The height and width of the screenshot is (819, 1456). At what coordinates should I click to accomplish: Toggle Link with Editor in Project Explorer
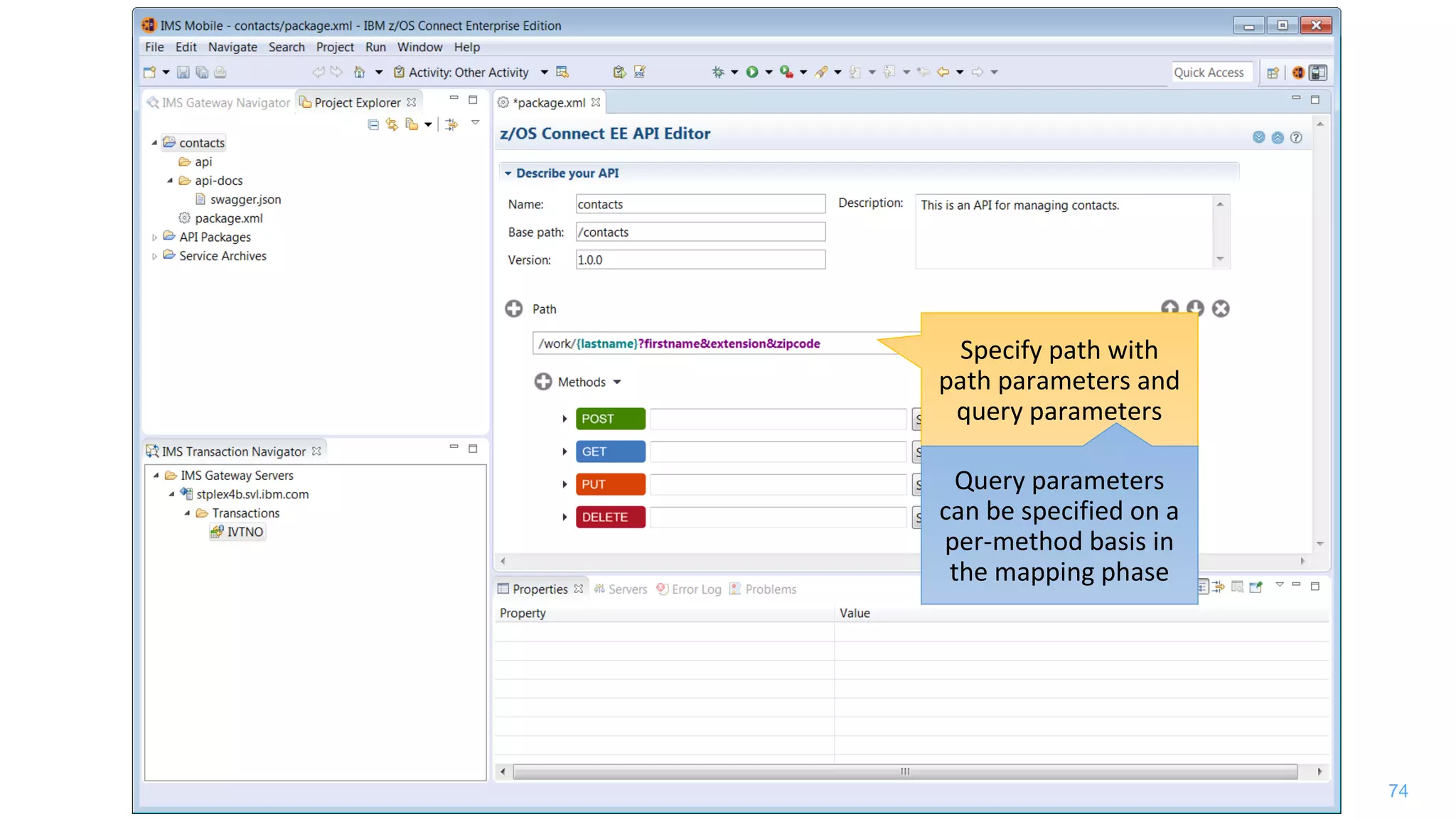click(392, 124)
